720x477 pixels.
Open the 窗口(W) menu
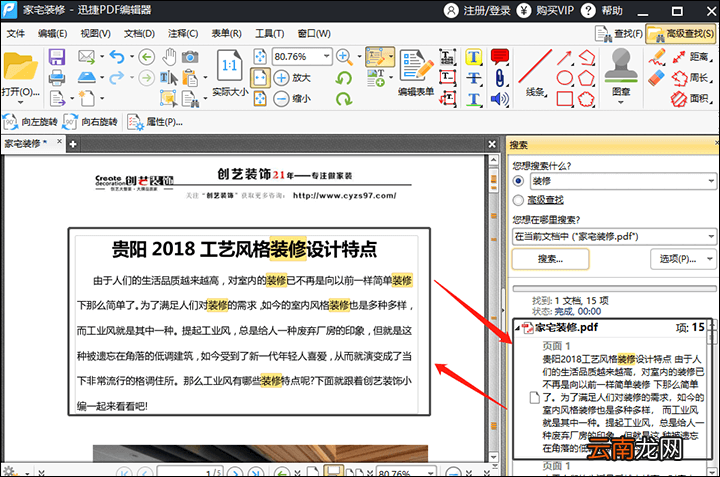tap(314, 34)
